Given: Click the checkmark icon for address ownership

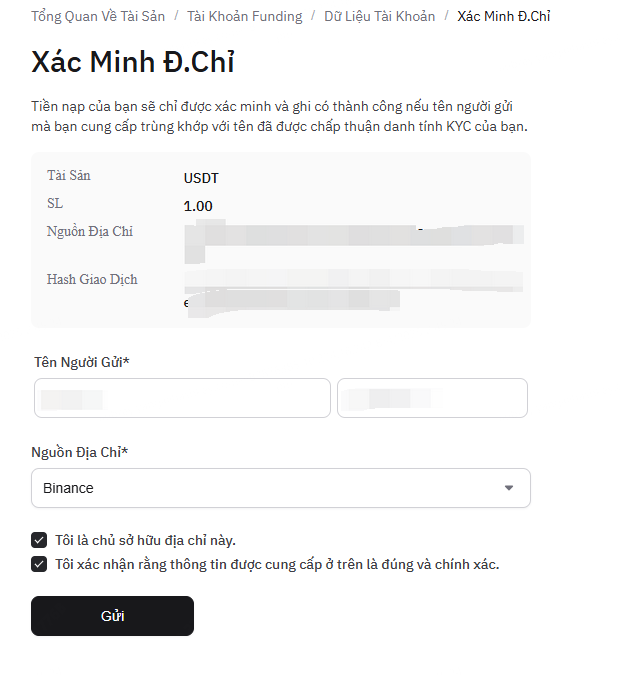Looking at the screenshot, I should 39,540.
